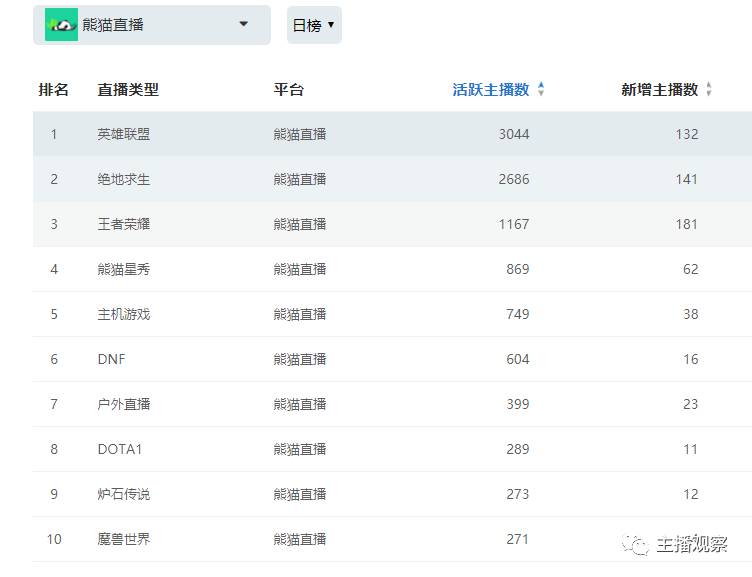Select the DNF category row

(x=112, y=359)
